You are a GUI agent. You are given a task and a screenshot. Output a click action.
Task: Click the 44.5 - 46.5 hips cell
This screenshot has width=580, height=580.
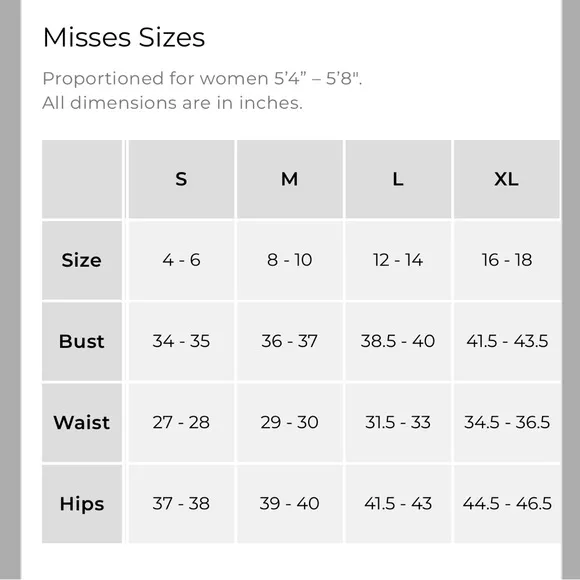click(506, 504)
